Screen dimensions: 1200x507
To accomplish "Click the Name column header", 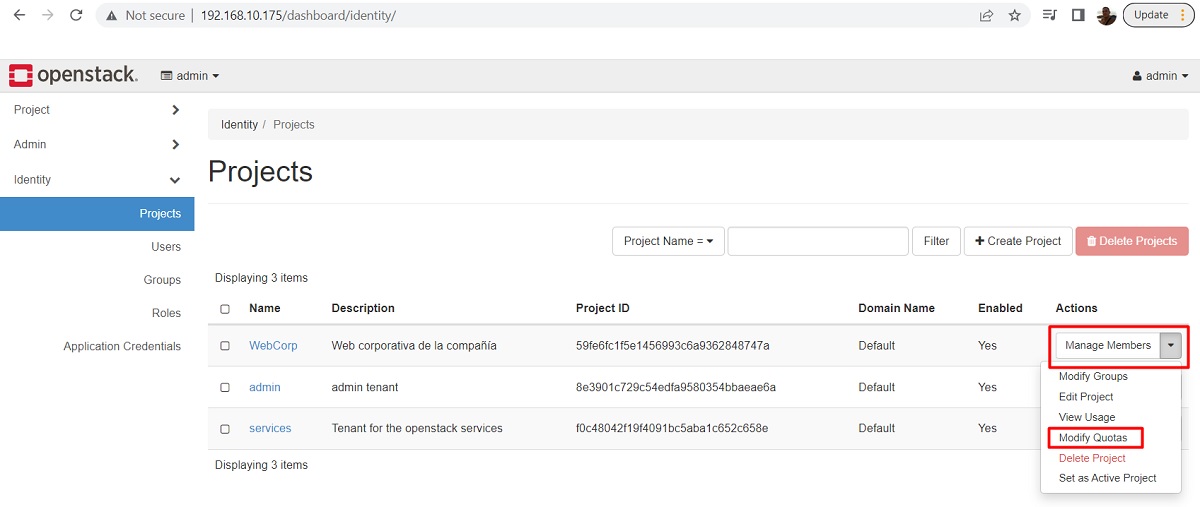I will [265, 308].
